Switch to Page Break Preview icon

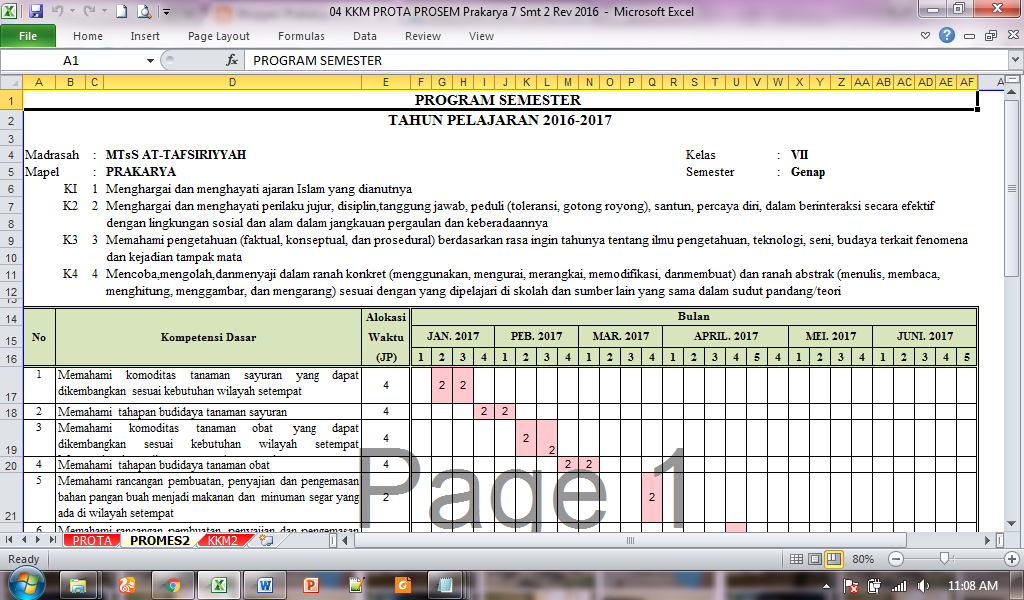pyautogui.click(x=834, y=559)
